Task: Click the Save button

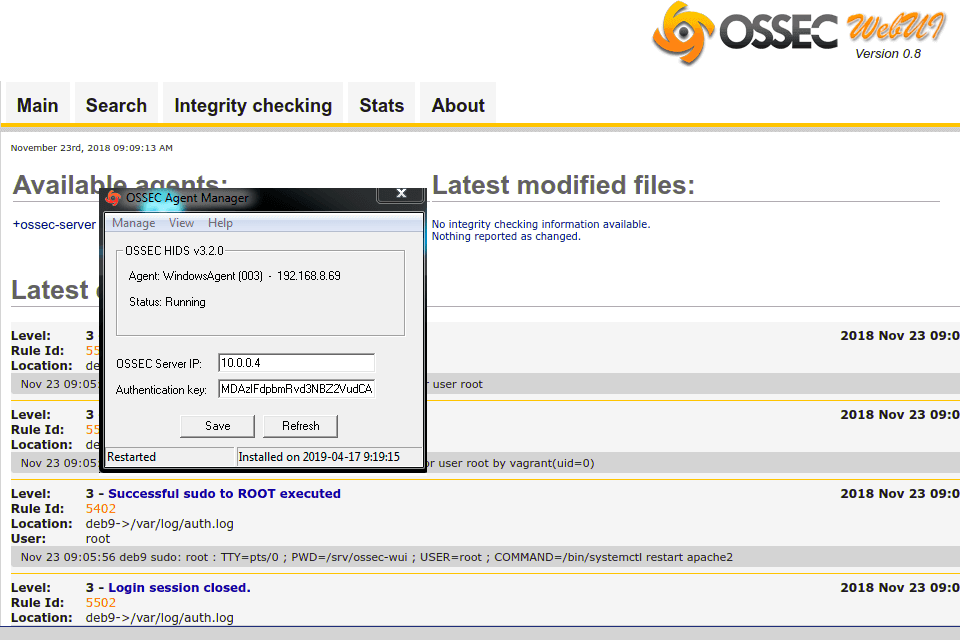Action: (217, 426)
